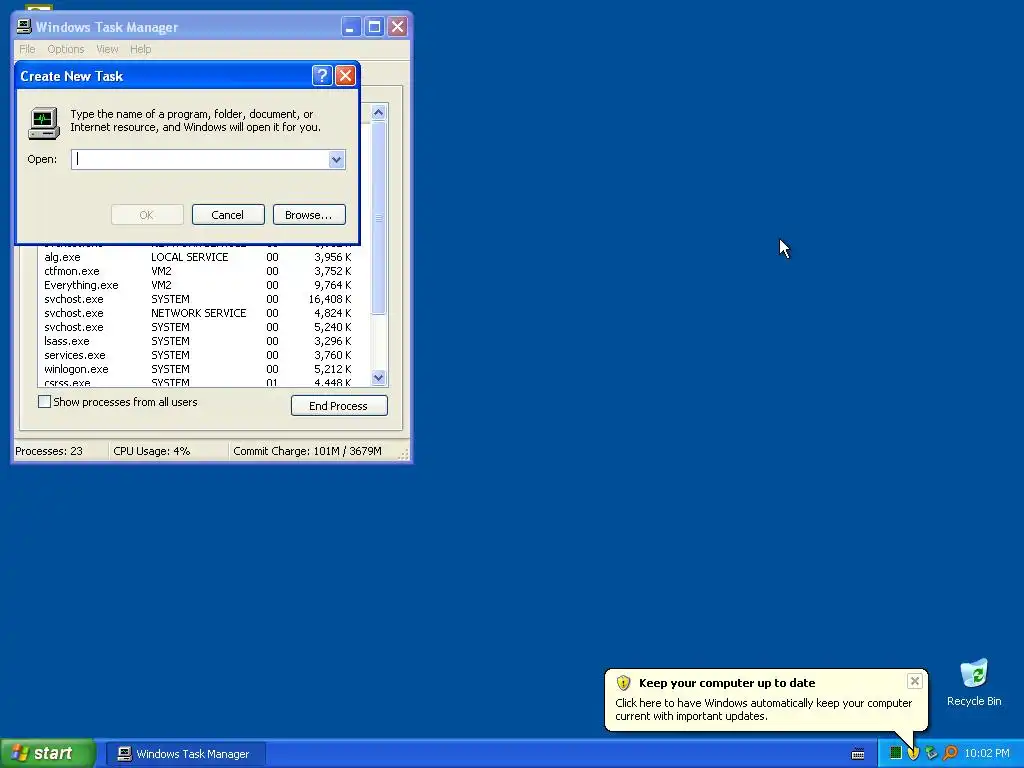The width and height of the screenshot is (1024, 768).
Task: Click the 3,760 K memory value
Action: point(332,355)
